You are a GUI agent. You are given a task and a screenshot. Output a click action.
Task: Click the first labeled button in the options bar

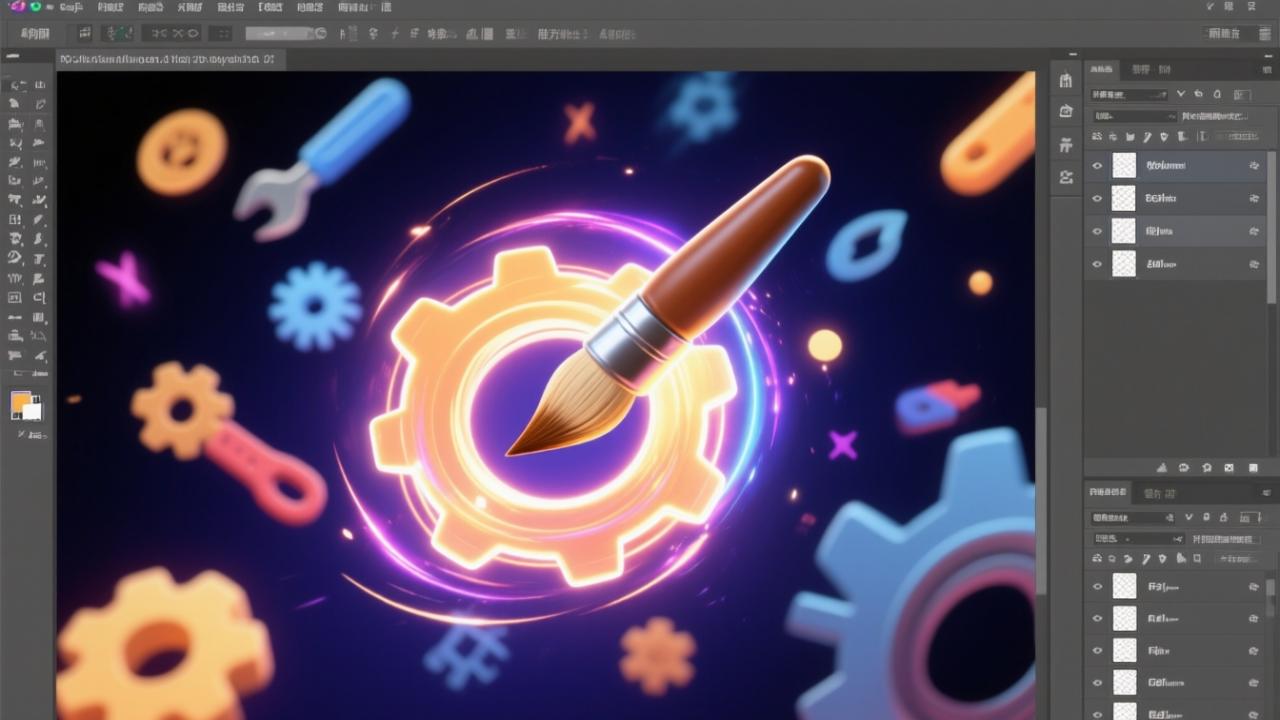pos(35,33)
